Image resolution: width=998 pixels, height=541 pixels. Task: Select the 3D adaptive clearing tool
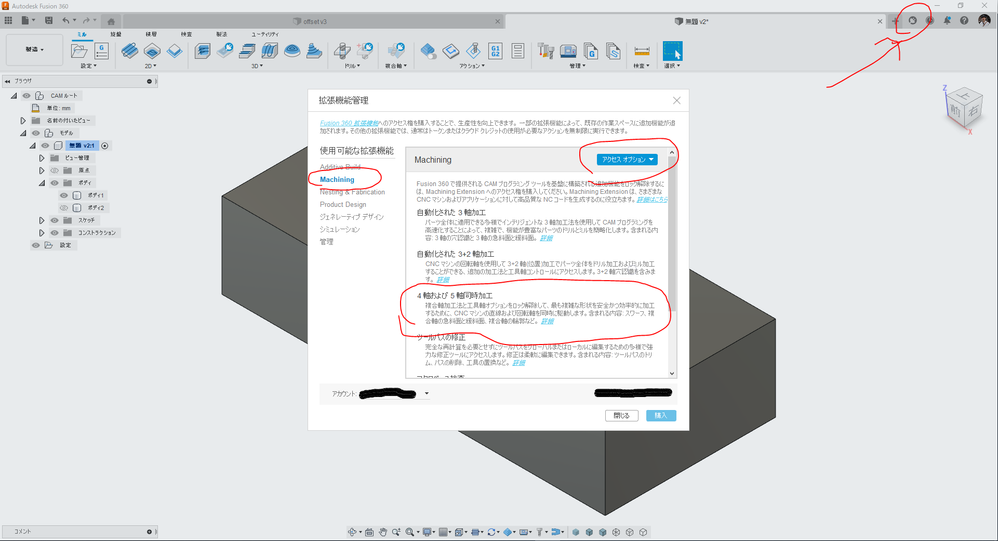coord(202,51)
